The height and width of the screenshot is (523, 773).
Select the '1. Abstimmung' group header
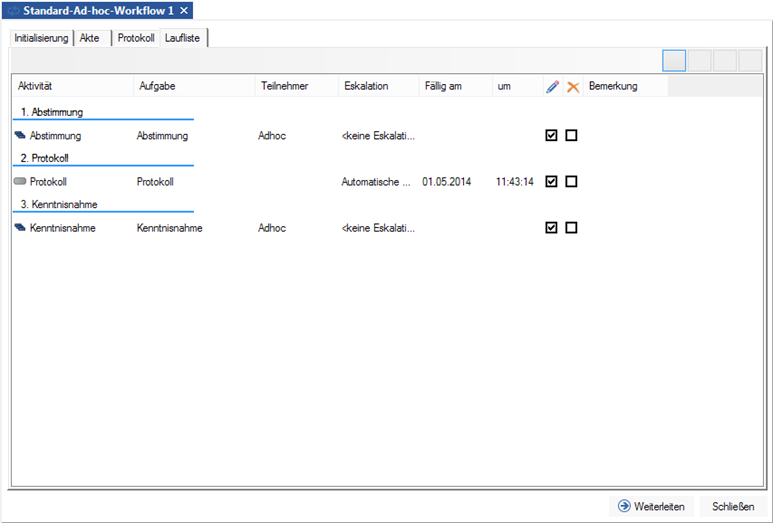[x=52, y=112]
